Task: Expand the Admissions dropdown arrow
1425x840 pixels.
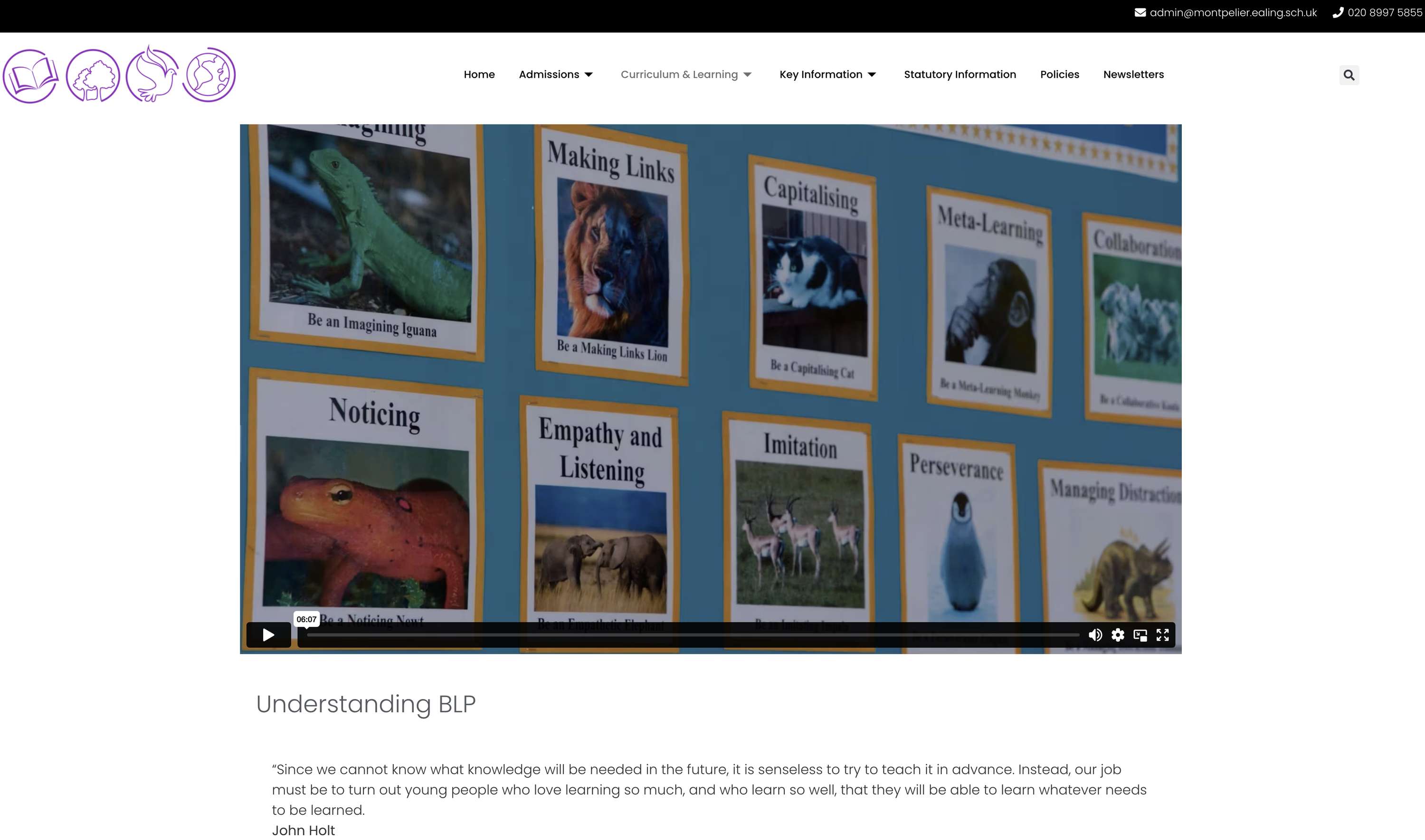Action: [x=588, y=75]
